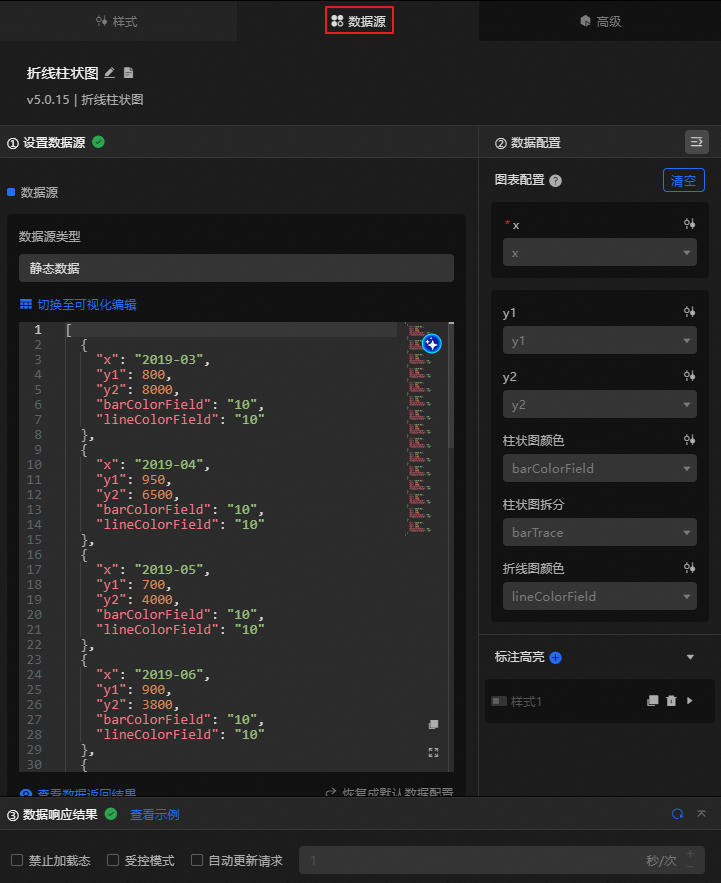Click the refresh icon in 数据响应结果 bar
Screen dimensions: 721x883
677,814
